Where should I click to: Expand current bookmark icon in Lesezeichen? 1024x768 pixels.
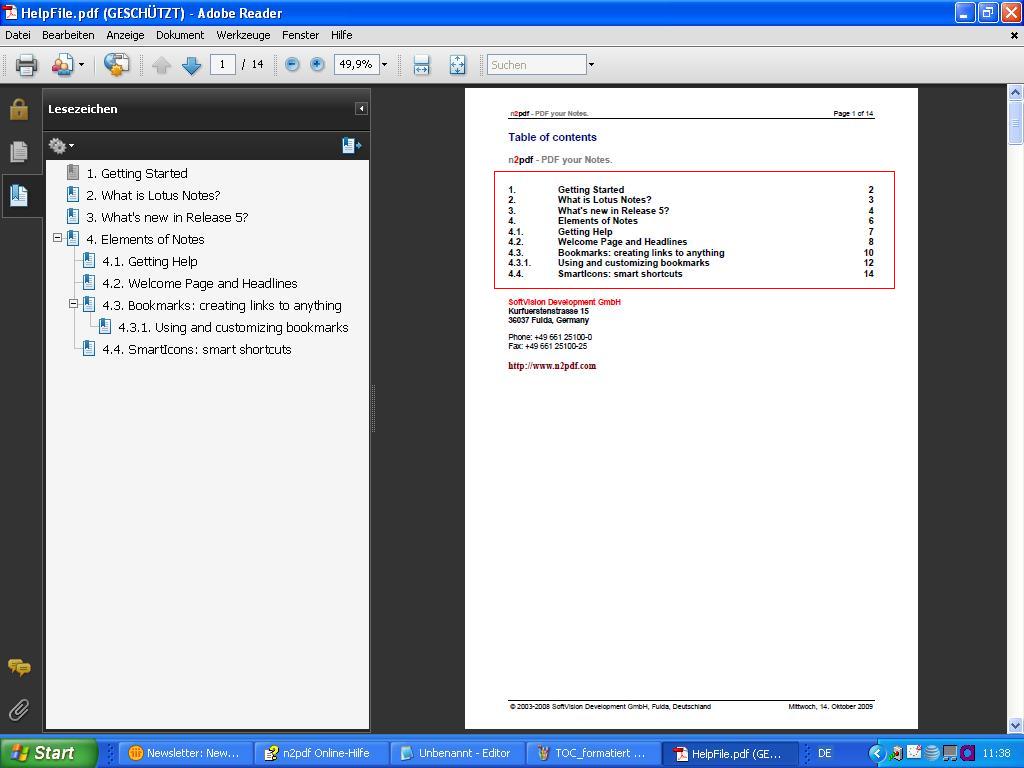coord(351,145)
